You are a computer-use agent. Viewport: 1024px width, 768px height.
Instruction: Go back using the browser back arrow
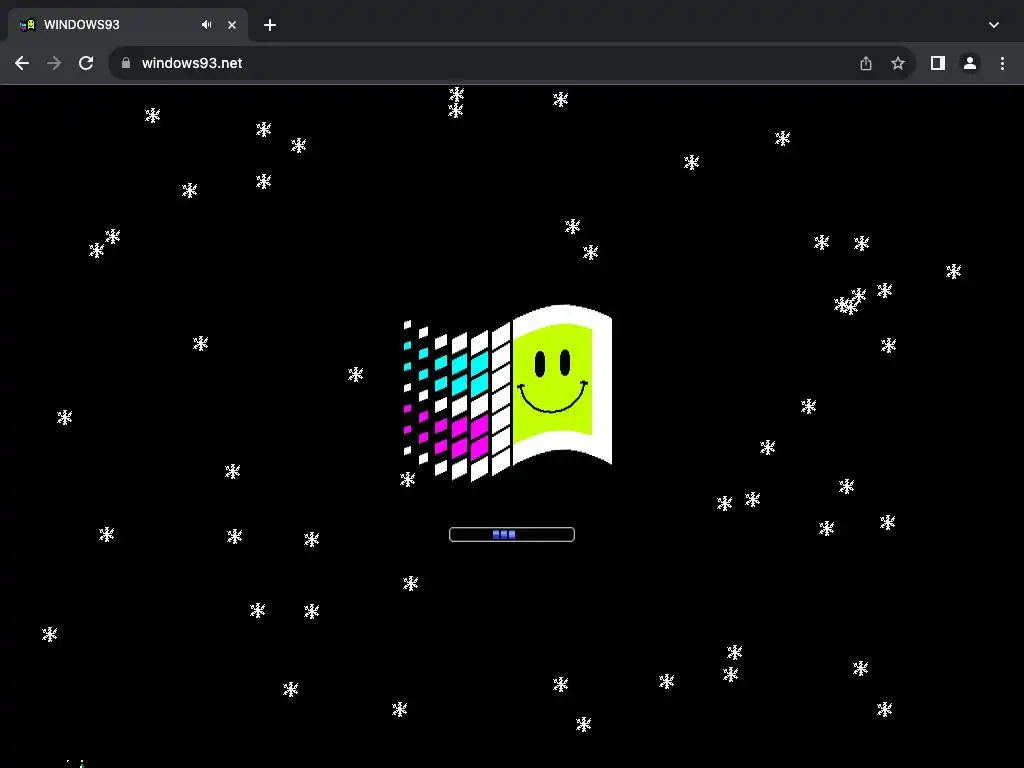[22, 63]
